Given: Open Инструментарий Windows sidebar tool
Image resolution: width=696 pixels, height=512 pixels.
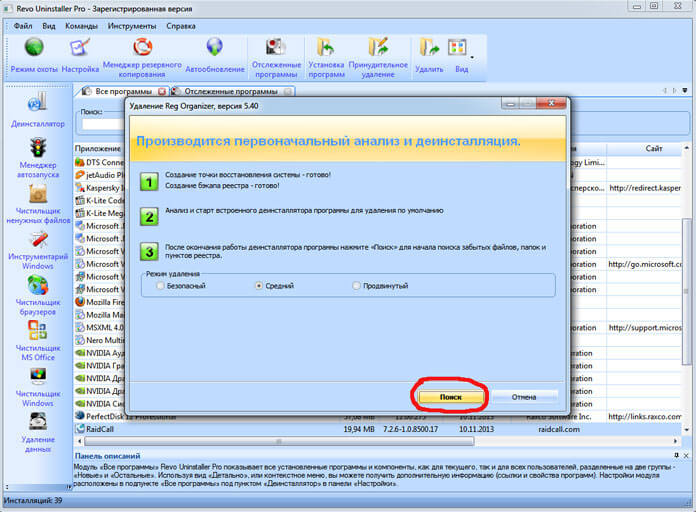Looking at the screenshot, I should tap(38, 250).
